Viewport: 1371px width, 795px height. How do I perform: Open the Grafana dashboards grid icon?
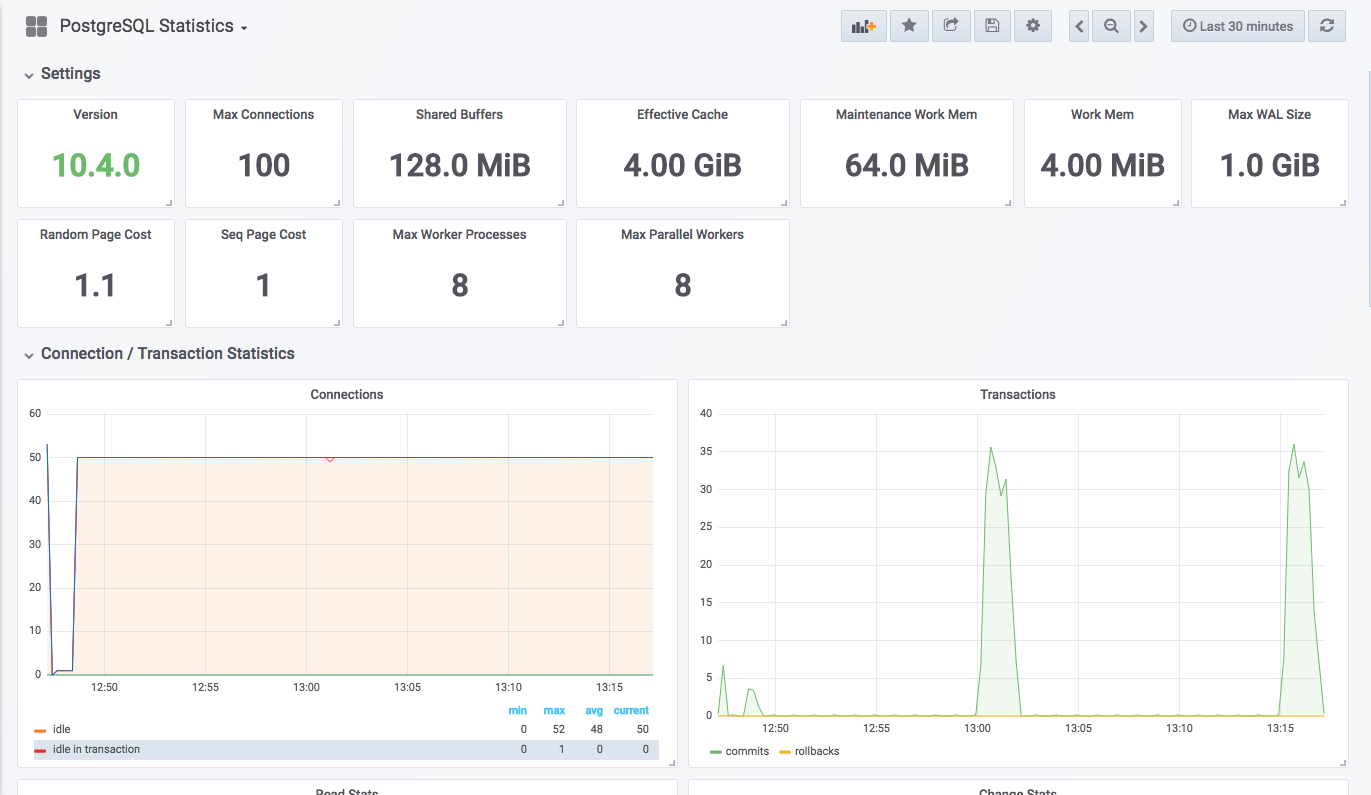point(36,26)
